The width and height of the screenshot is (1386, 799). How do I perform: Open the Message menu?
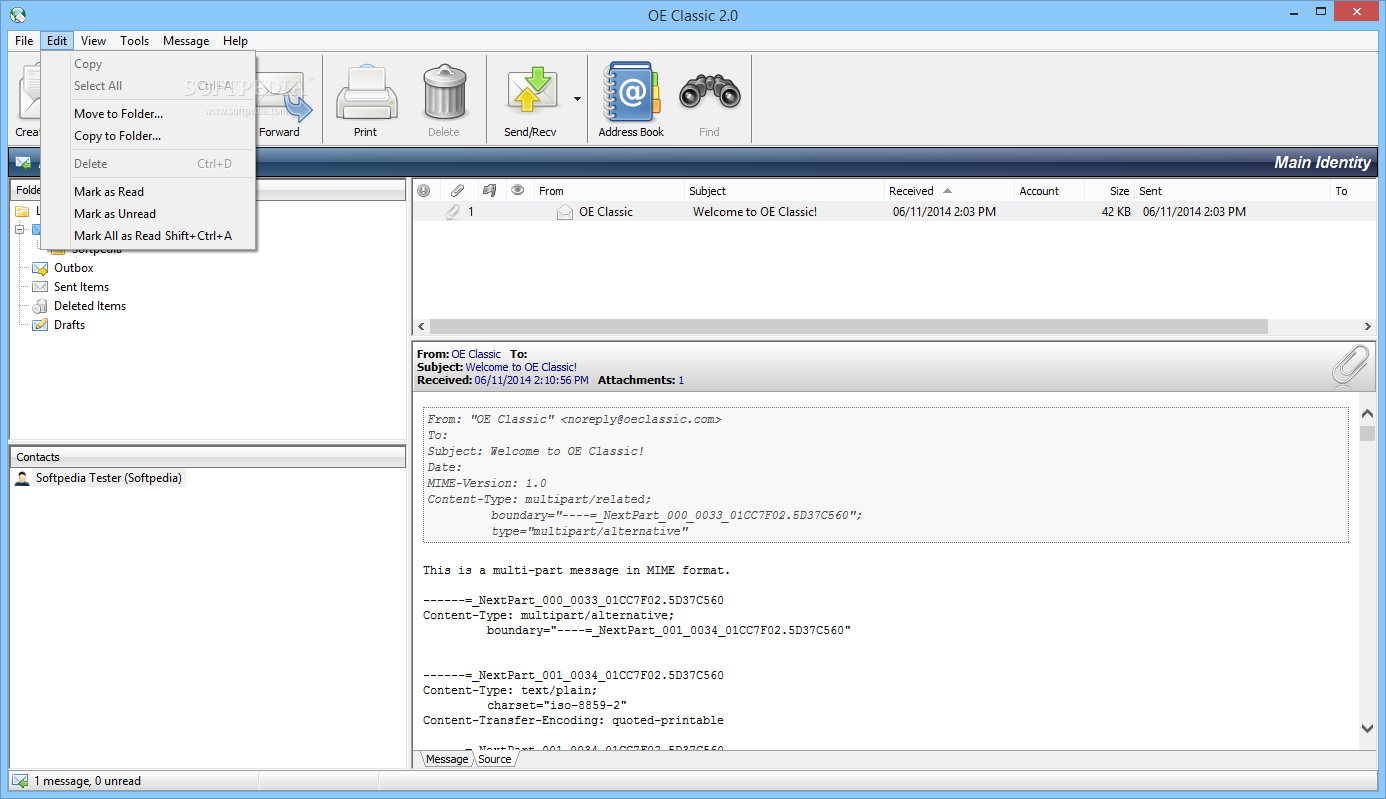coord(186,41)
